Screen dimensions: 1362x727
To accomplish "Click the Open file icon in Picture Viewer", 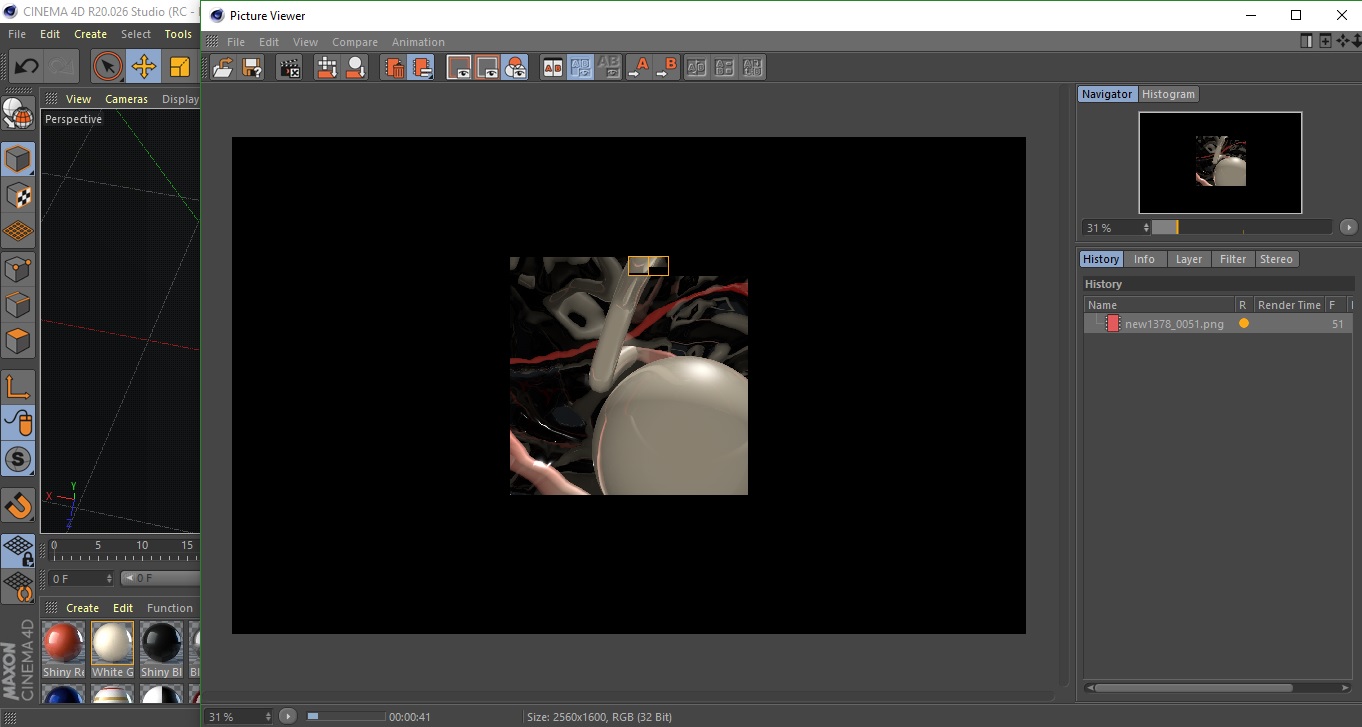I will point(224,68).
